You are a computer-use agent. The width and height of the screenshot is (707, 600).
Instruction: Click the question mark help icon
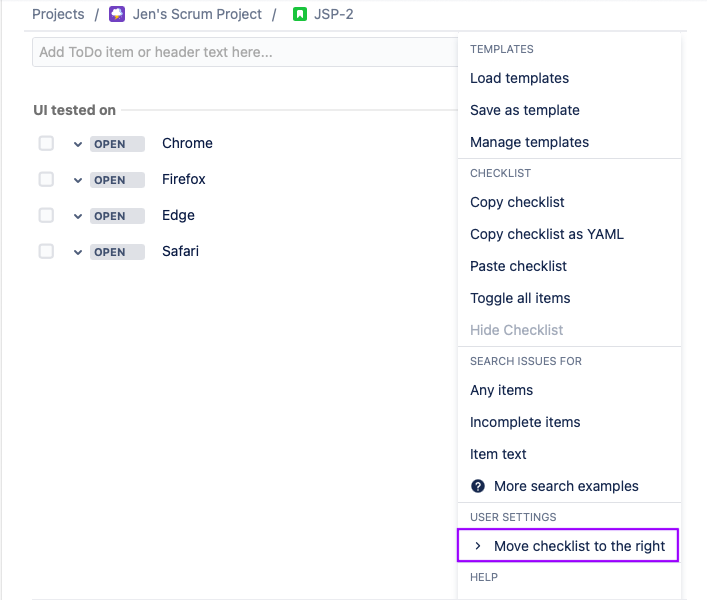tap(478, 486)
